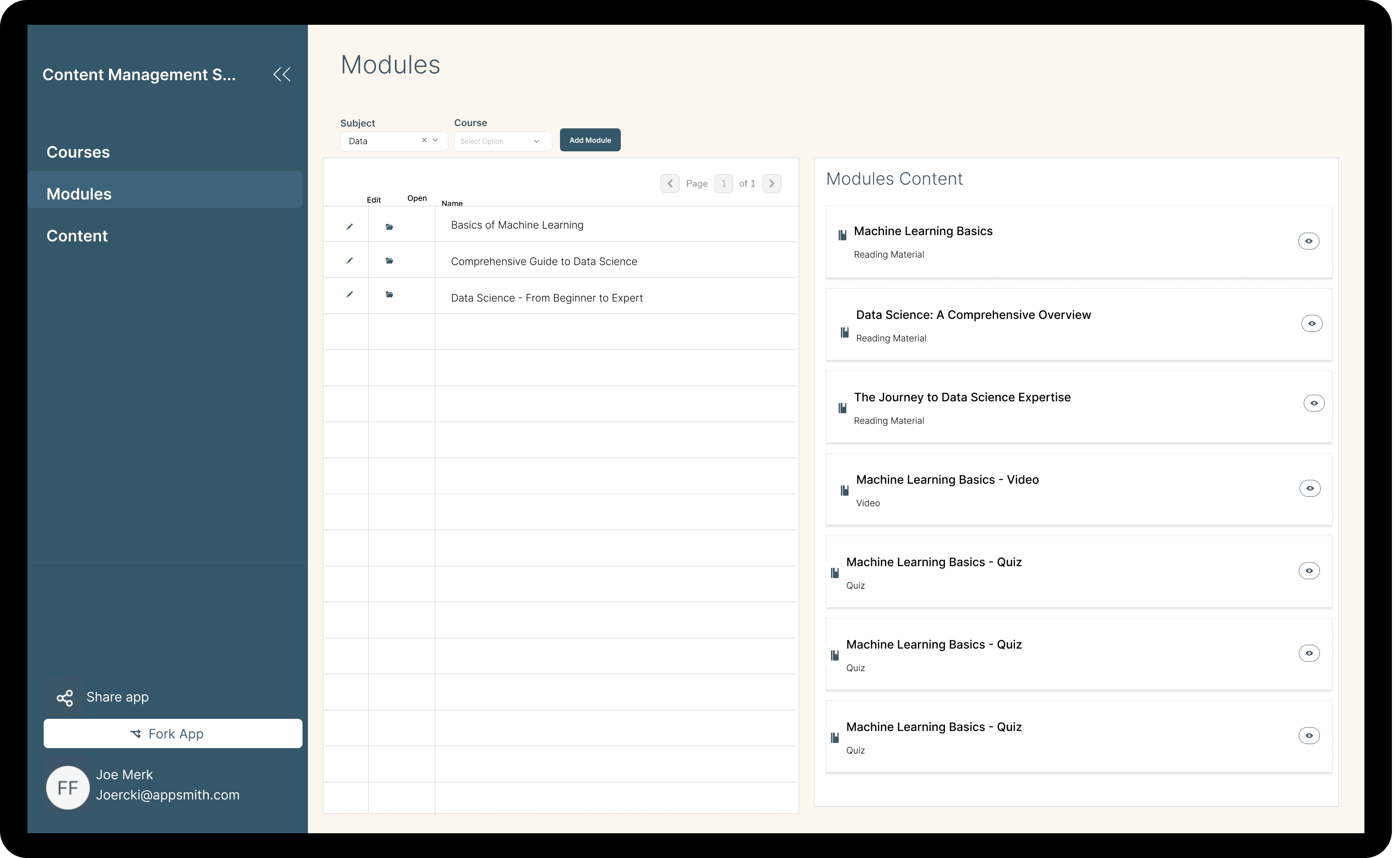This screenshot has width=1400, height=858.
Task: Edit the Basics of Machine Learning module
Action: (x=349, y=226)
